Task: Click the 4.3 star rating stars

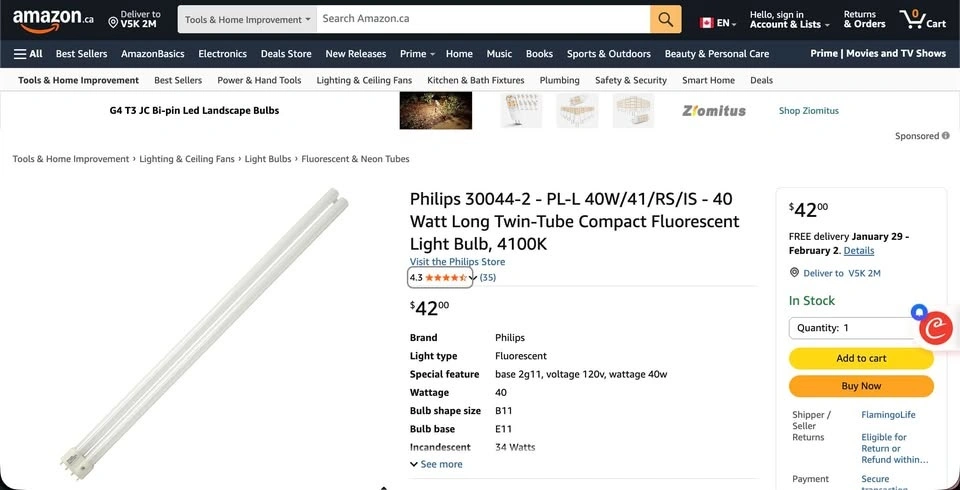Action: pyautogui.click(x=446, y=277)
